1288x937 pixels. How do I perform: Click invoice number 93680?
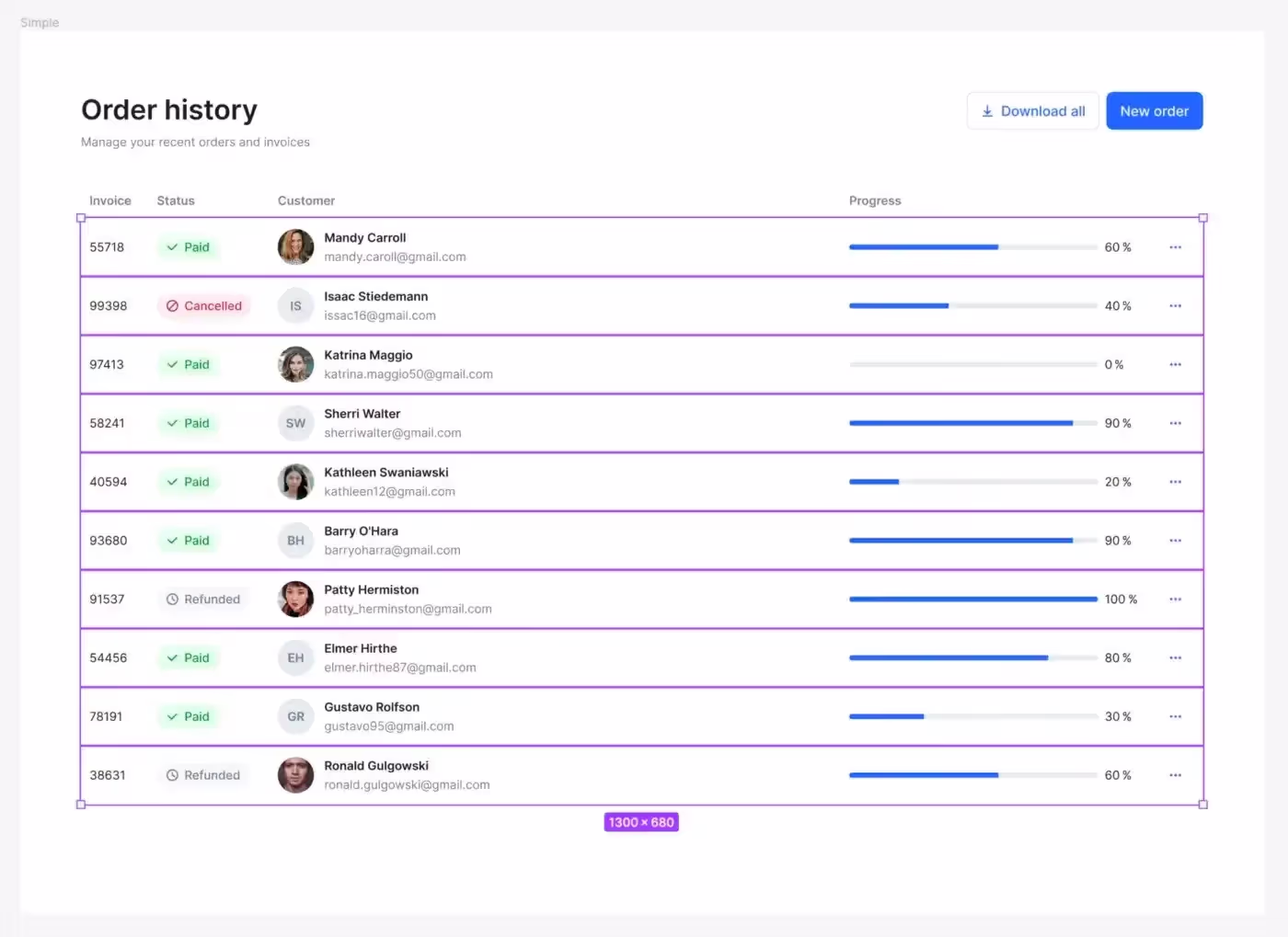[109, 541]
